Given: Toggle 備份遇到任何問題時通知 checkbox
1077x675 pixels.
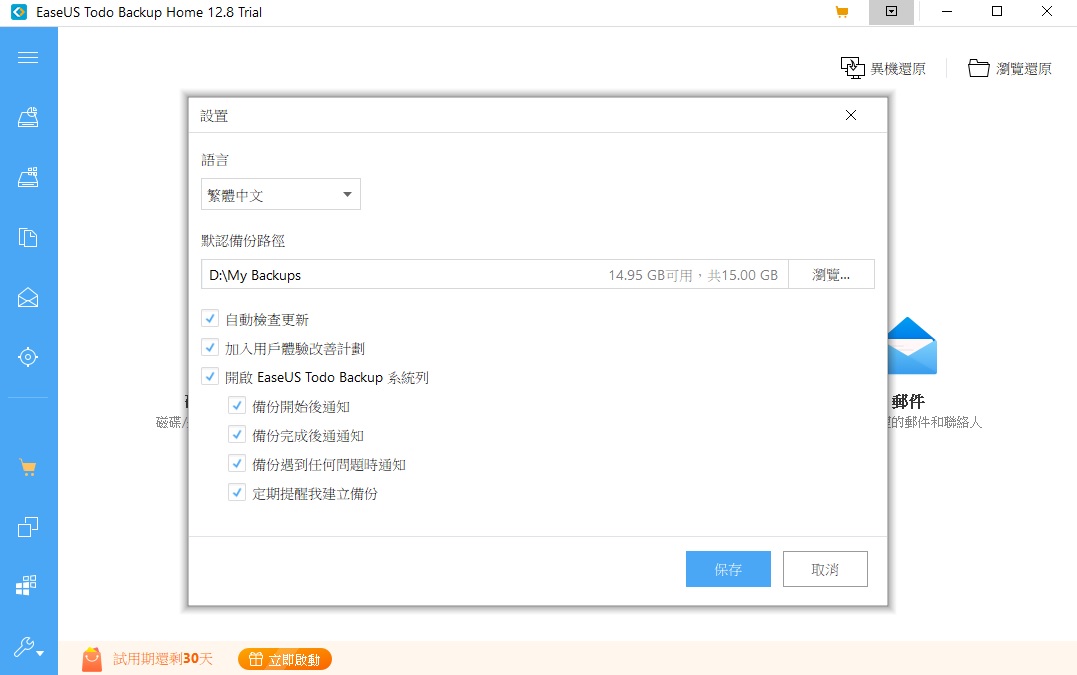Looking at the screenshot, I should 237,464.
